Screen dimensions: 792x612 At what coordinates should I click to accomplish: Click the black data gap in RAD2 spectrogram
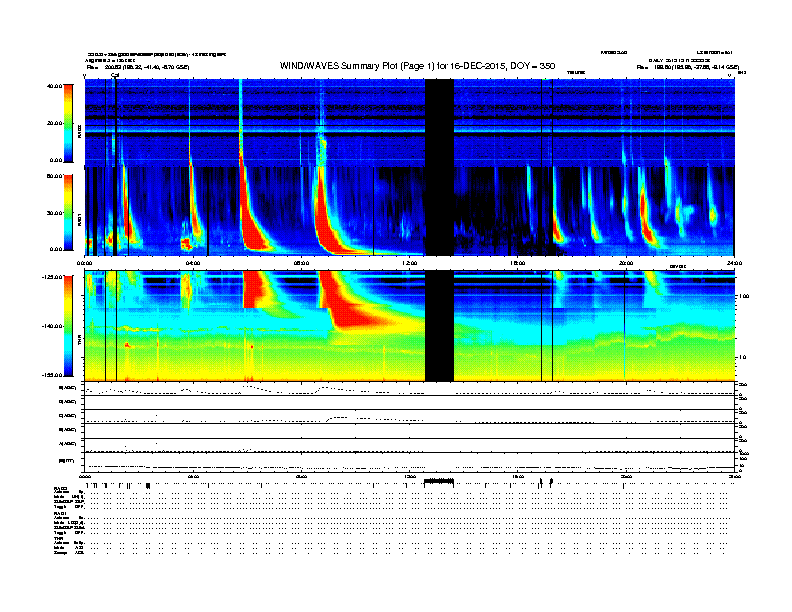click(439, 123)
